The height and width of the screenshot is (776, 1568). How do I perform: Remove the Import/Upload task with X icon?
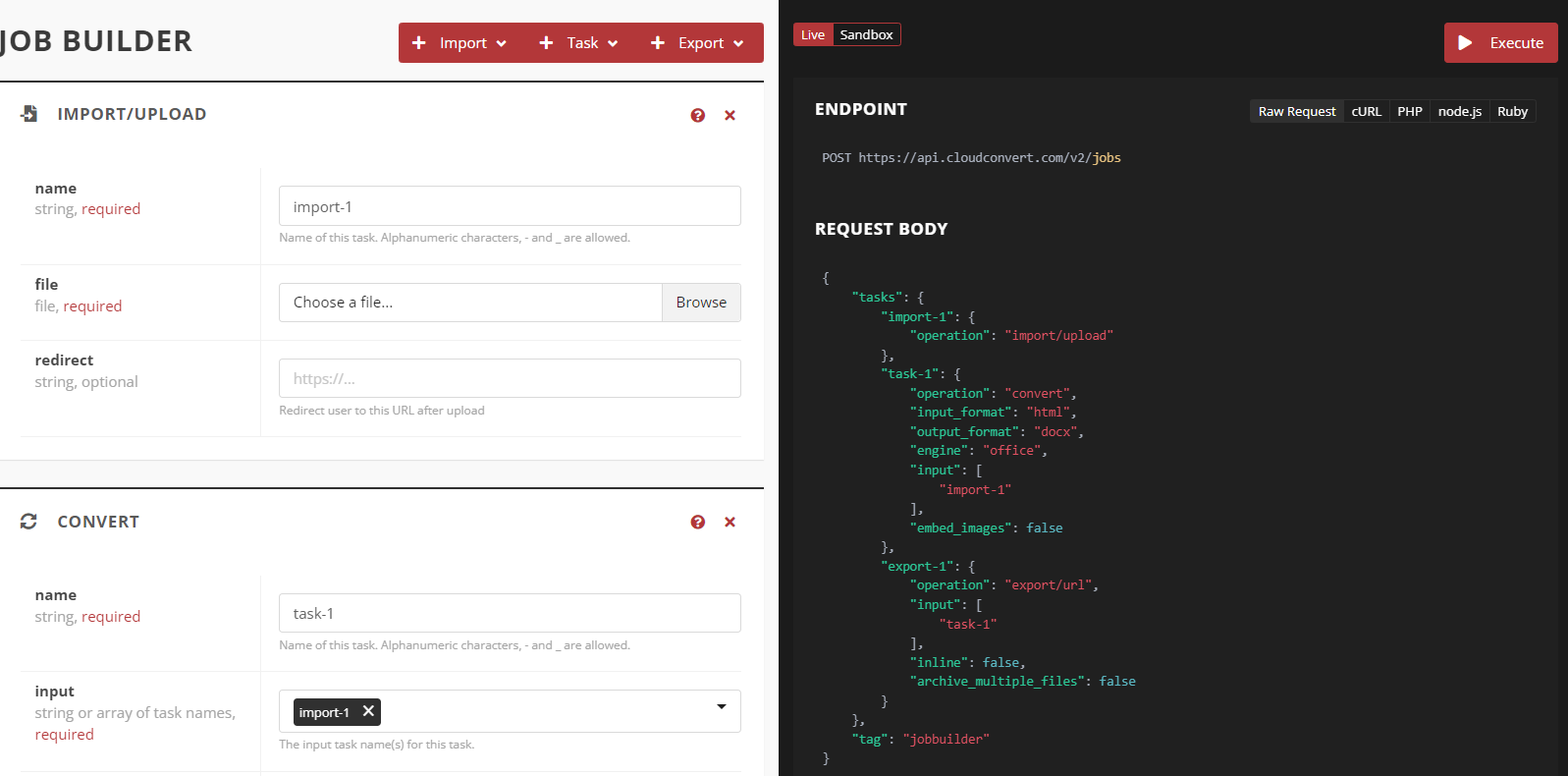tap(730, 115)
